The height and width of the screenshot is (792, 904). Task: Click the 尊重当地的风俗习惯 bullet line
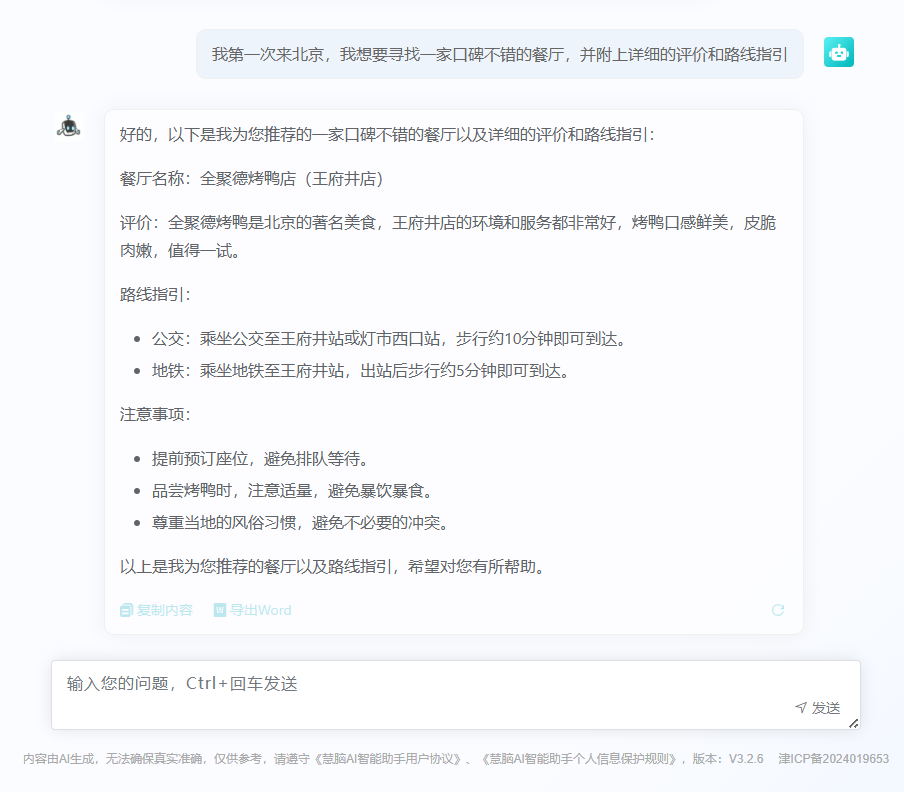coord(301,523)
